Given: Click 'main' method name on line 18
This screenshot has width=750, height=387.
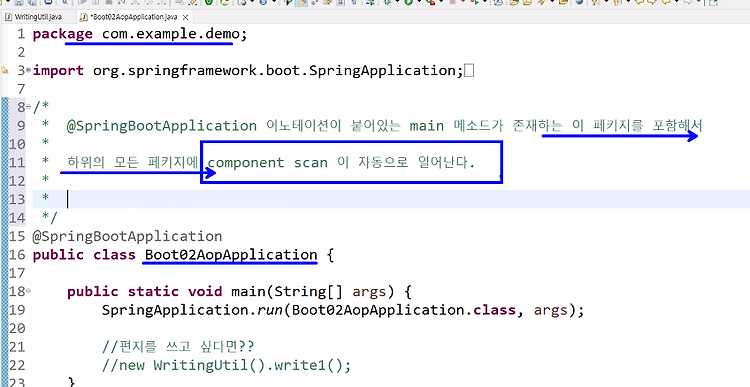Looking at the screenshot, I should pyautogui.click(x=248, y=291).
